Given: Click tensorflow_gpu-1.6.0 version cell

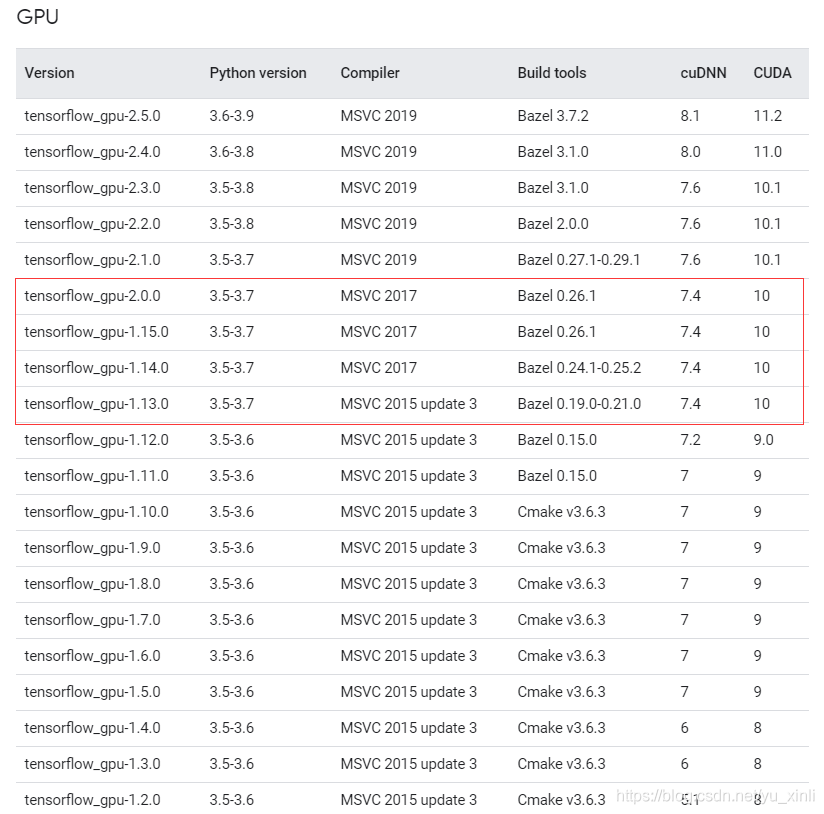Looking at the screenshot, I should 92,656.
